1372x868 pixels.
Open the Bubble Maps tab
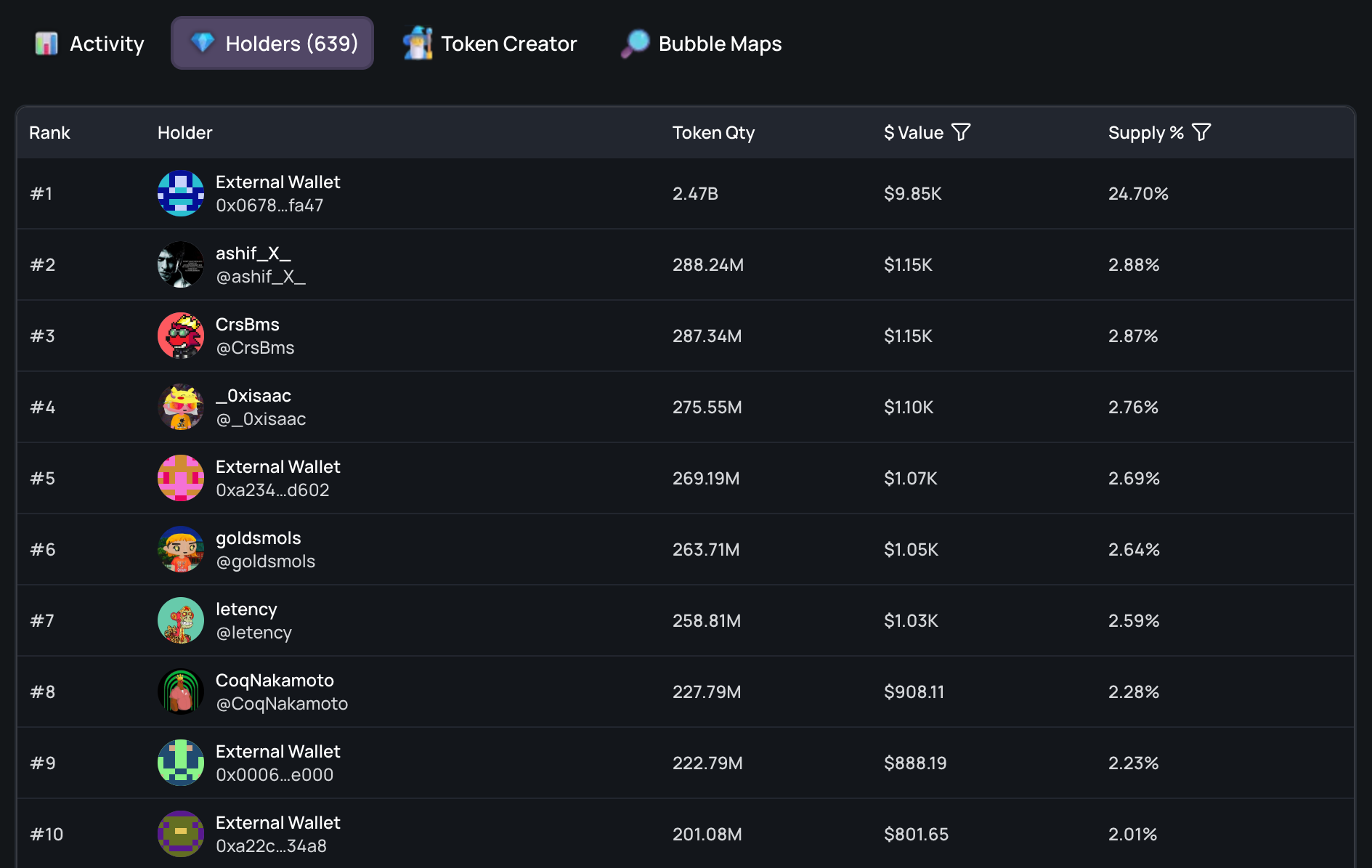coord(702,44)
